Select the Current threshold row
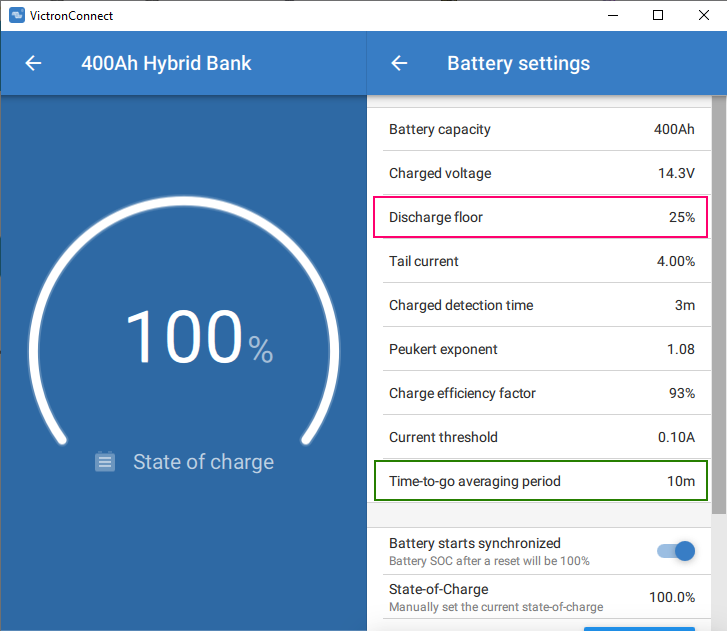Viewport: 727px width, 631px height. tap(541, 438)
